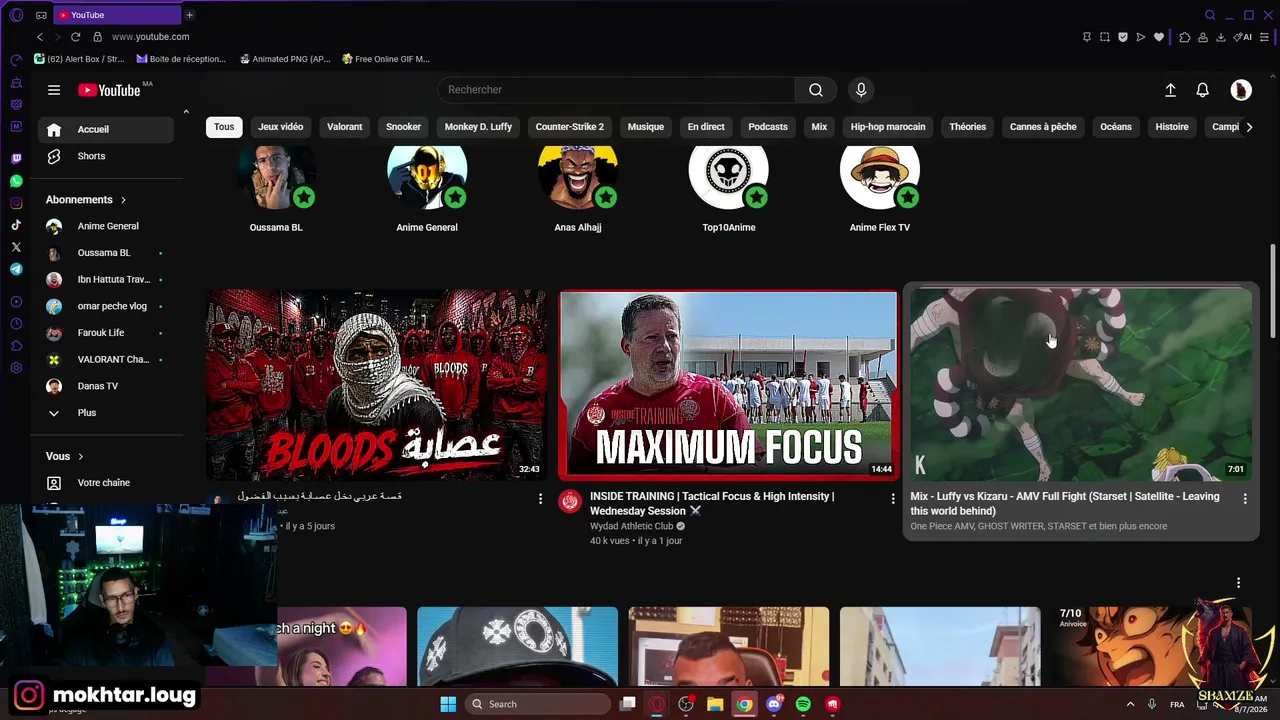1280x720 pixels.
Task: Start voice search with the microphone
Action: (x=861, y=90)
